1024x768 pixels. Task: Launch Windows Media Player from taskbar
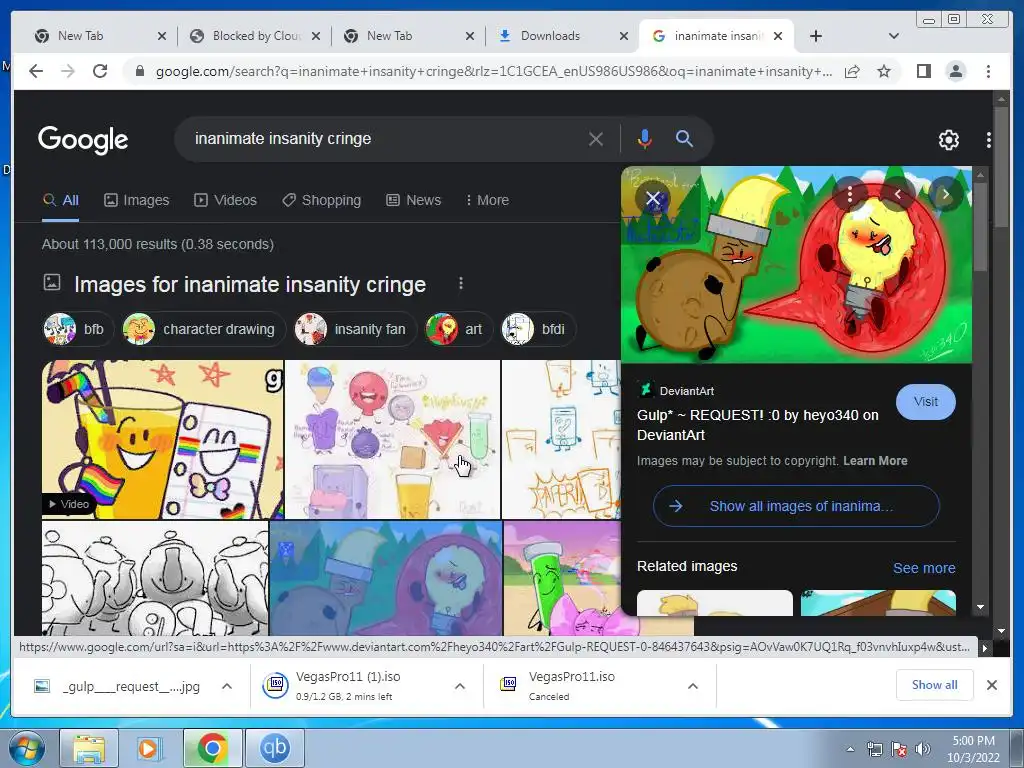[x=150, y=748]
